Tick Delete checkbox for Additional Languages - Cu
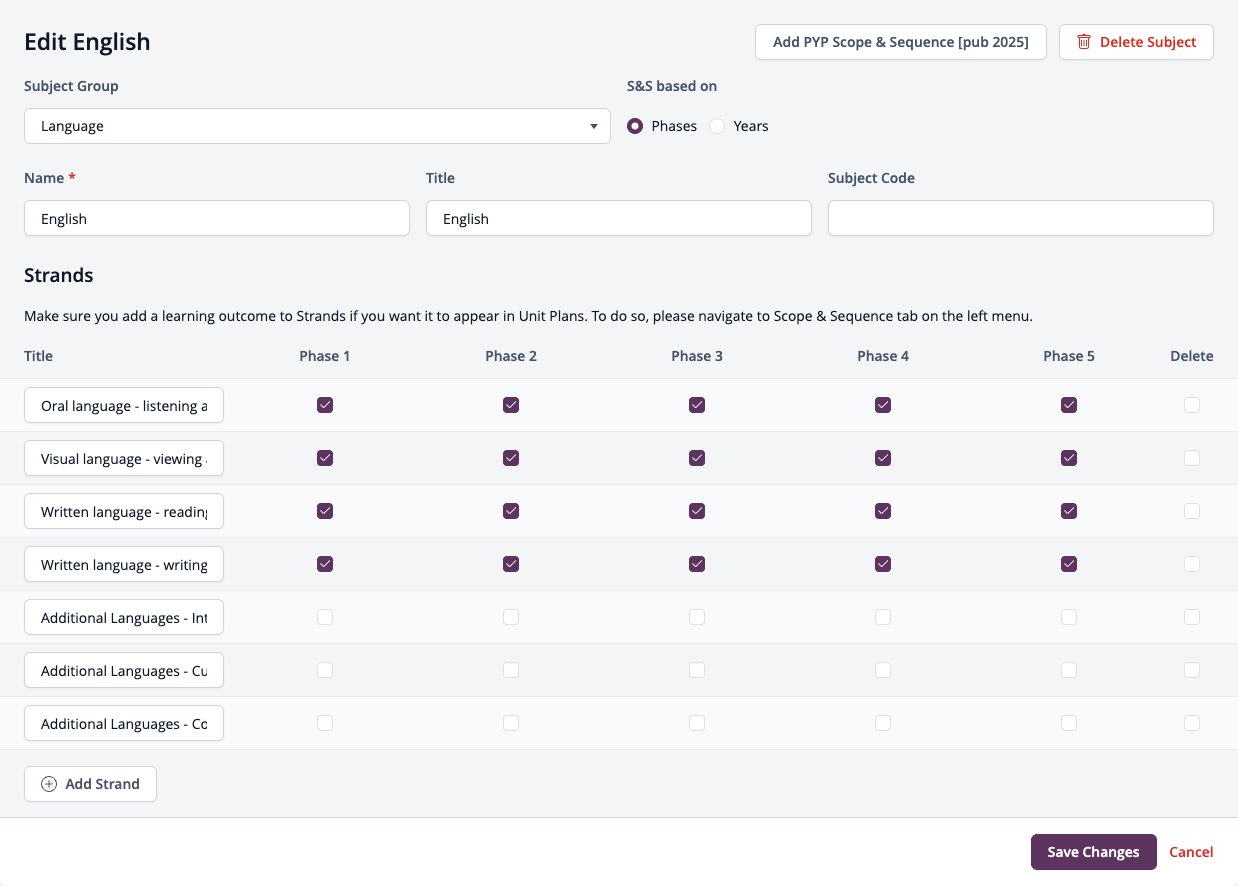The height and width of the screenshot is (886, 1238). (x=1192, y=670)
